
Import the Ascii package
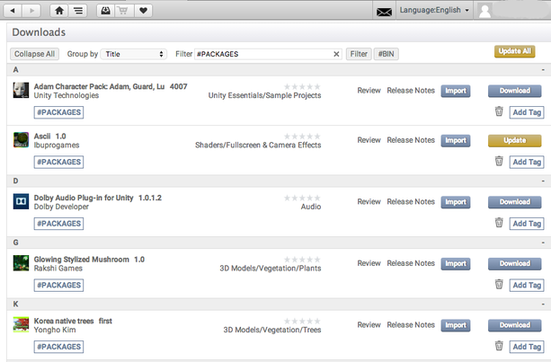click(455, 141)
